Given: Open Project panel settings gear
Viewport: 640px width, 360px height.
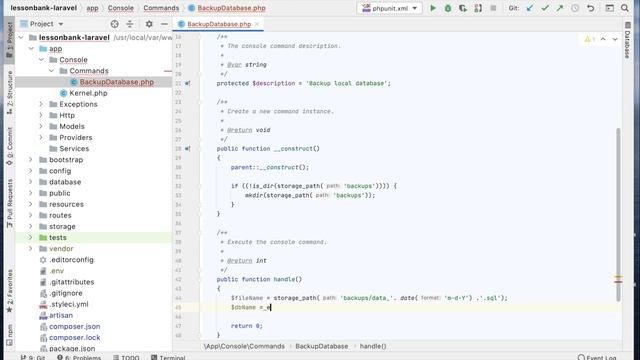Looking at the screenshot, I should click(x=149, y=24).
